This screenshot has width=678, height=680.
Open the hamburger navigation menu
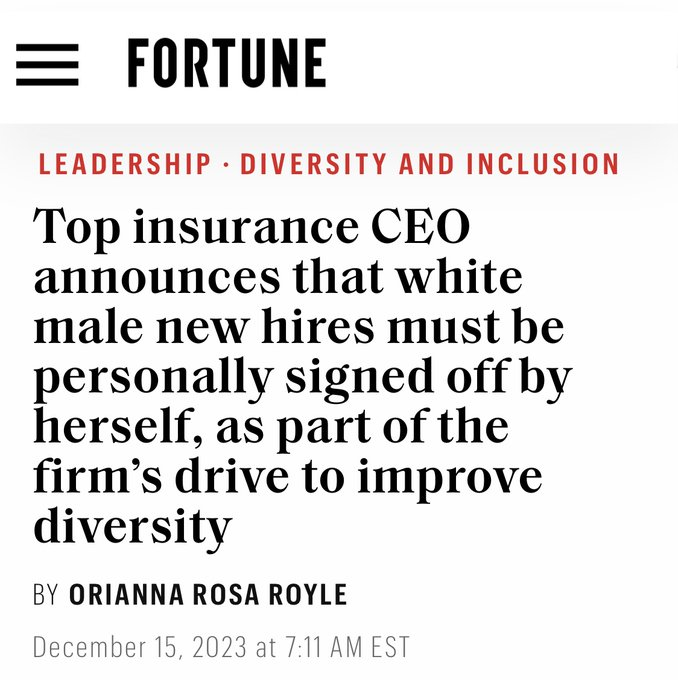47,65
